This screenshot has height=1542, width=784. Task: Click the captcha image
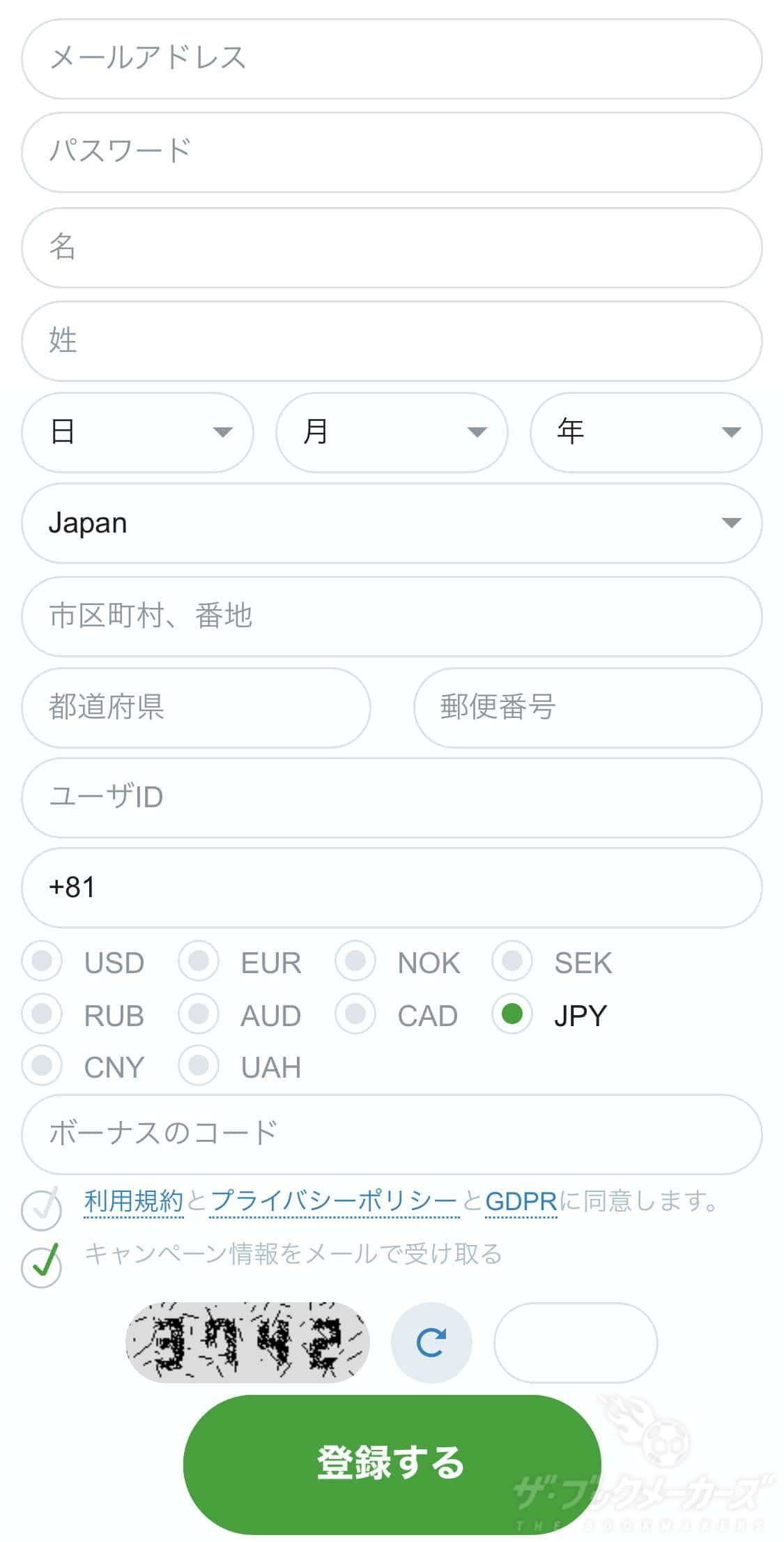[247, 1342]
